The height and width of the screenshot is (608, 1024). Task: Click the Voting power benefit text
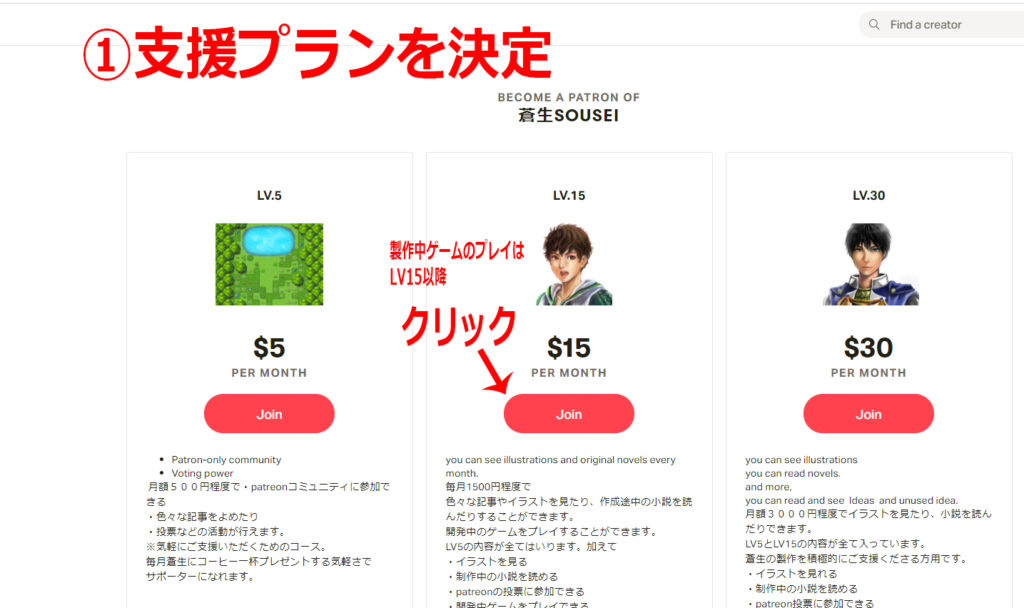click(202, 473)
